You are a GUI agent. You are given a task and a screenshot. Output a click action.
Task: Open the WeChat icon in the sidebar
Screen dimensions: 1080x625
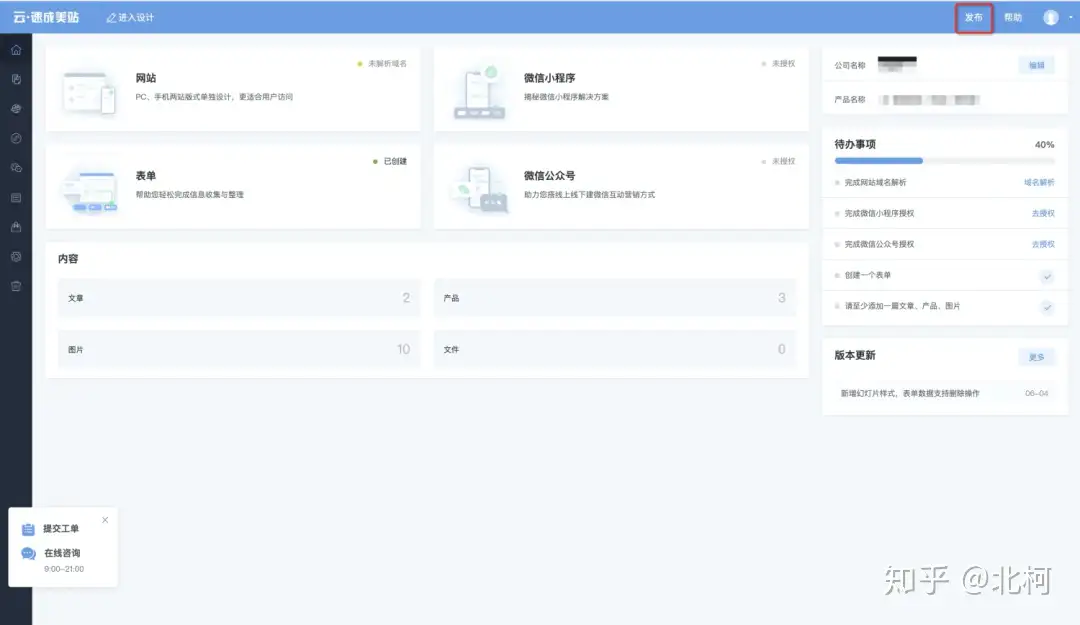coord(15,168)
